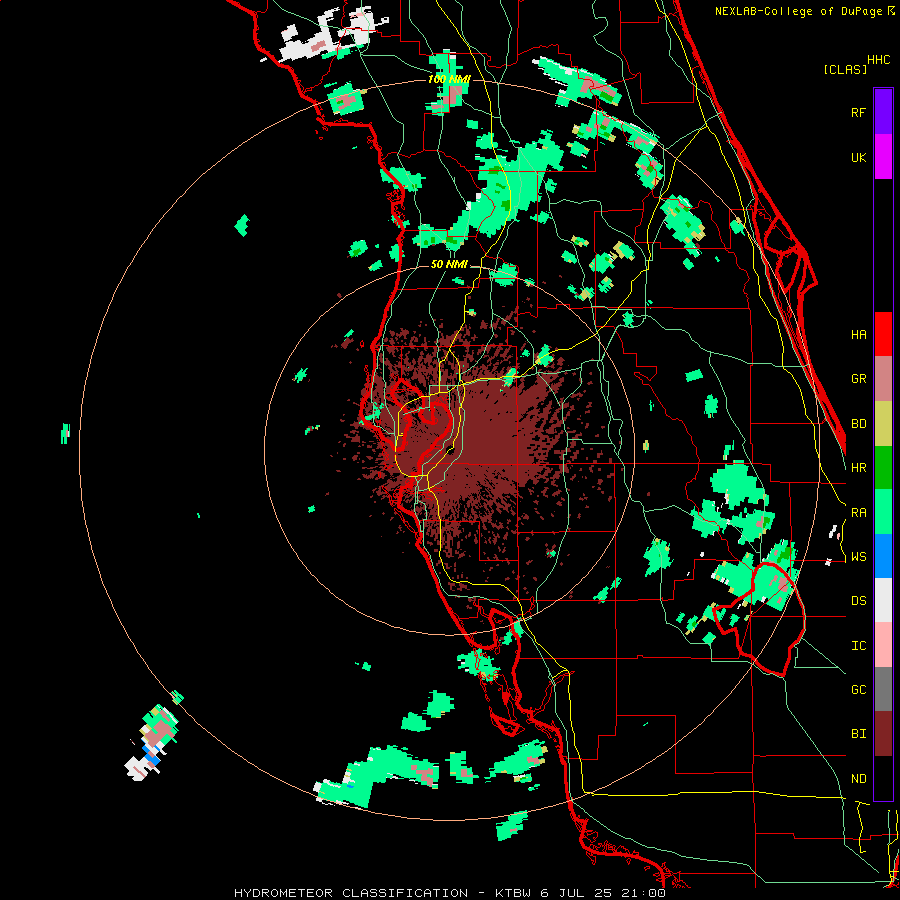Click the RA legend label
Image resolution: width=900 pixels, height=900 pixels.
coord(859,513)
